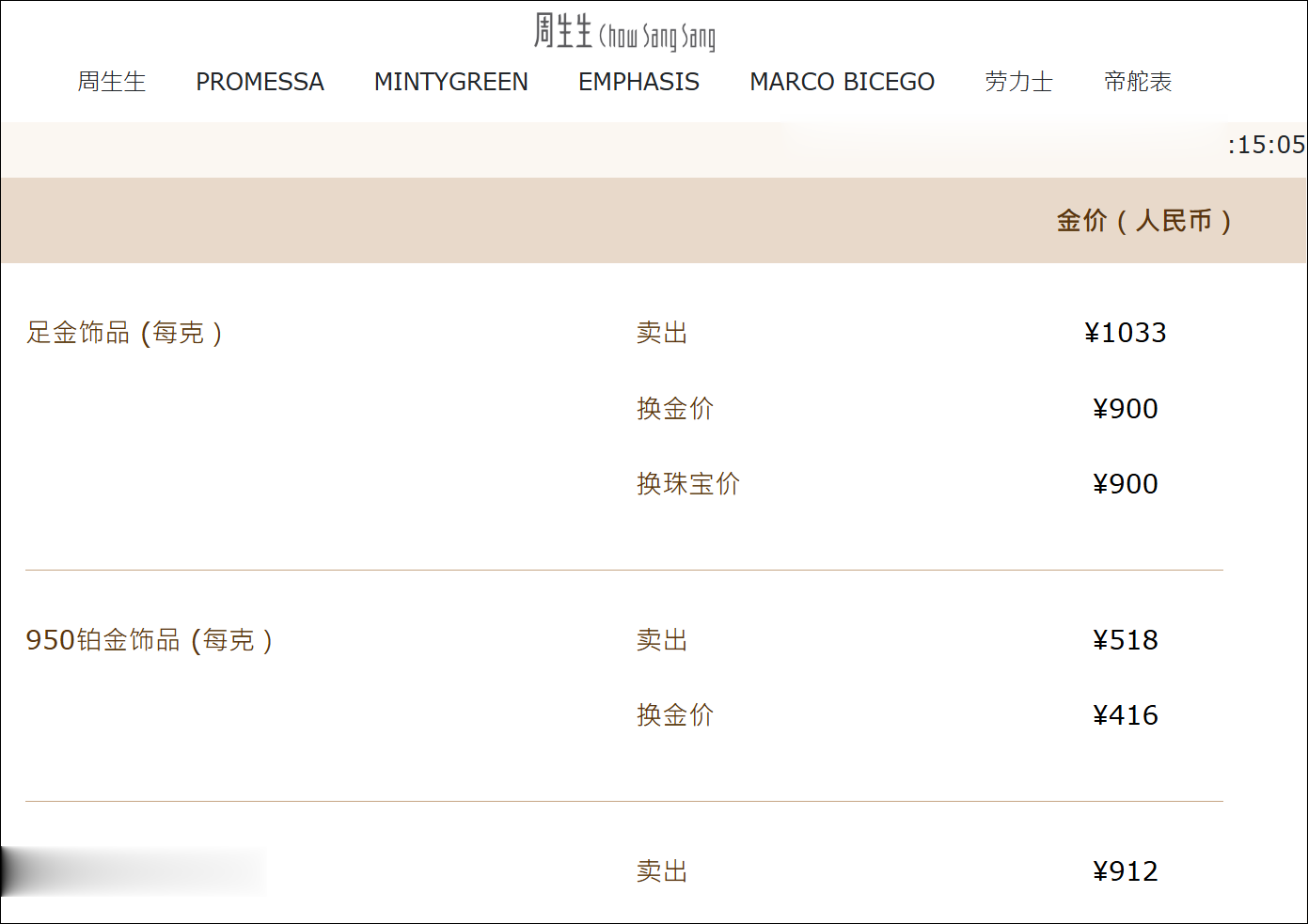The image size is (1308, 924).
Task: Click the ¥912 price at bottom
Action: click(x=1125, y=871)
